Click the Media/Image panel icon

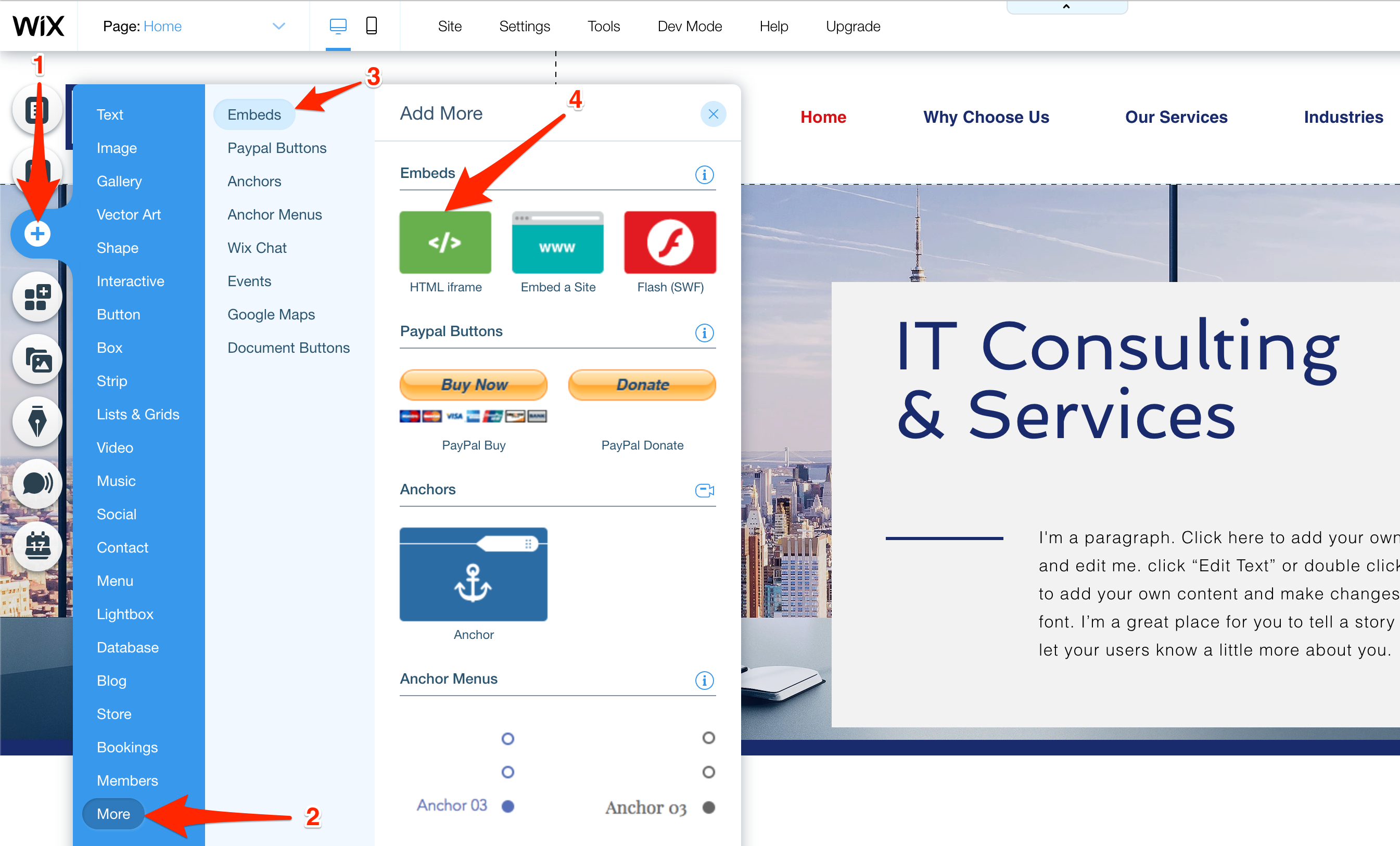(x=36, y=358)
